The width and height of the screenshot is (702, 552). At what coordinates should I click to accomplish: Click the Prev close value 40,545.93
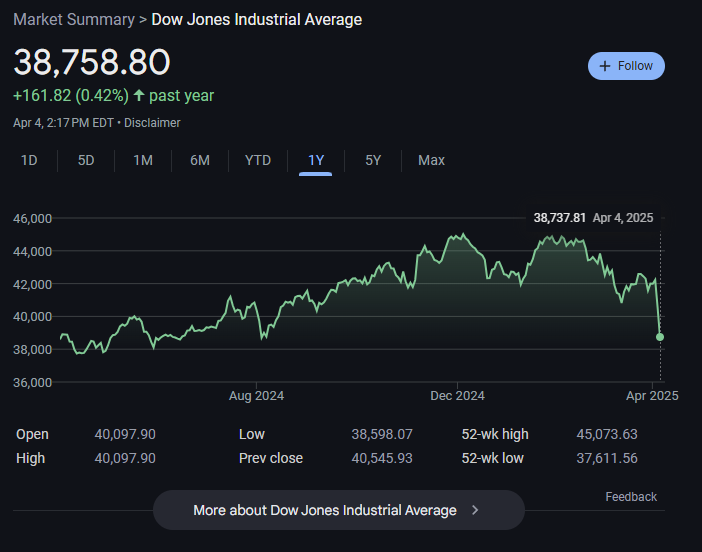pos(382,458)
